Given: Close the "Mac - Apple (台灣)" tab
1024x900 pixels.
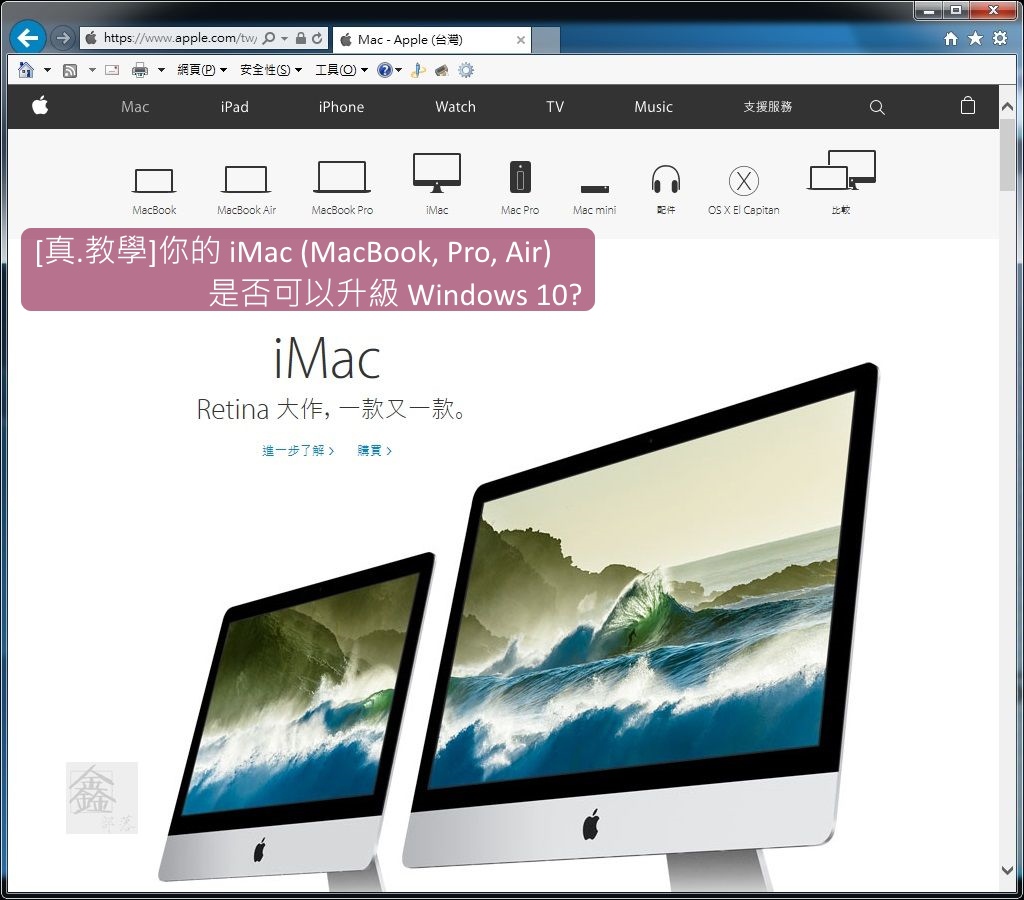Looking at the screenshot, I should pyautogui.click(x=520, y=40).
